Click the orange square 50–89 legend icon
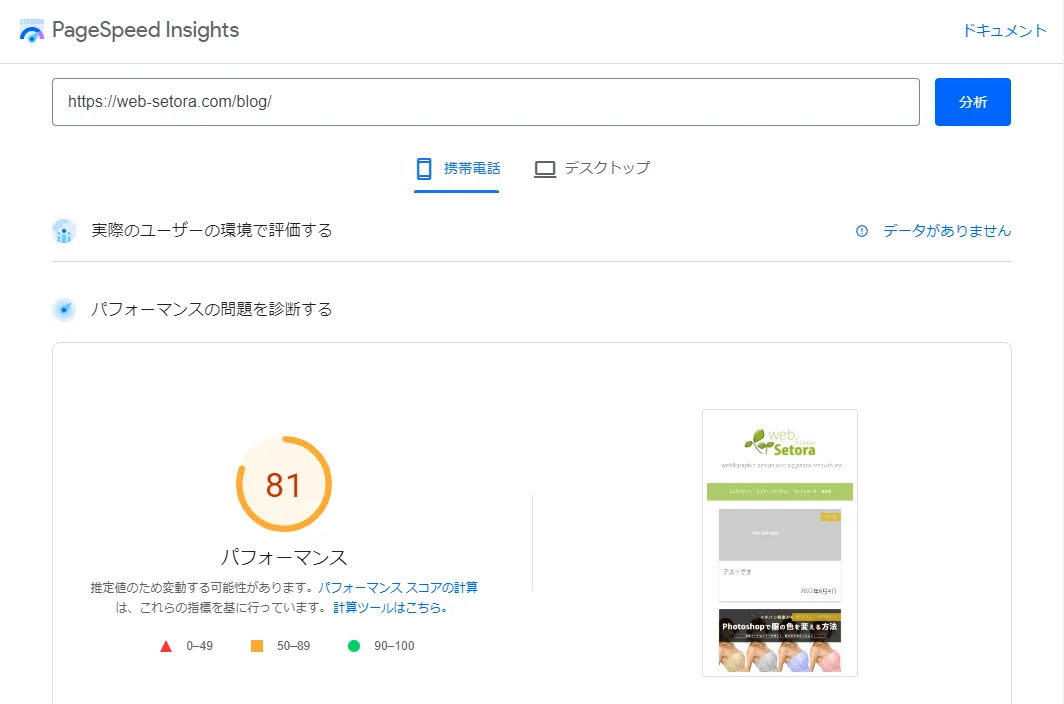The width and height of the screenshot is (1064, 704). 257,646
